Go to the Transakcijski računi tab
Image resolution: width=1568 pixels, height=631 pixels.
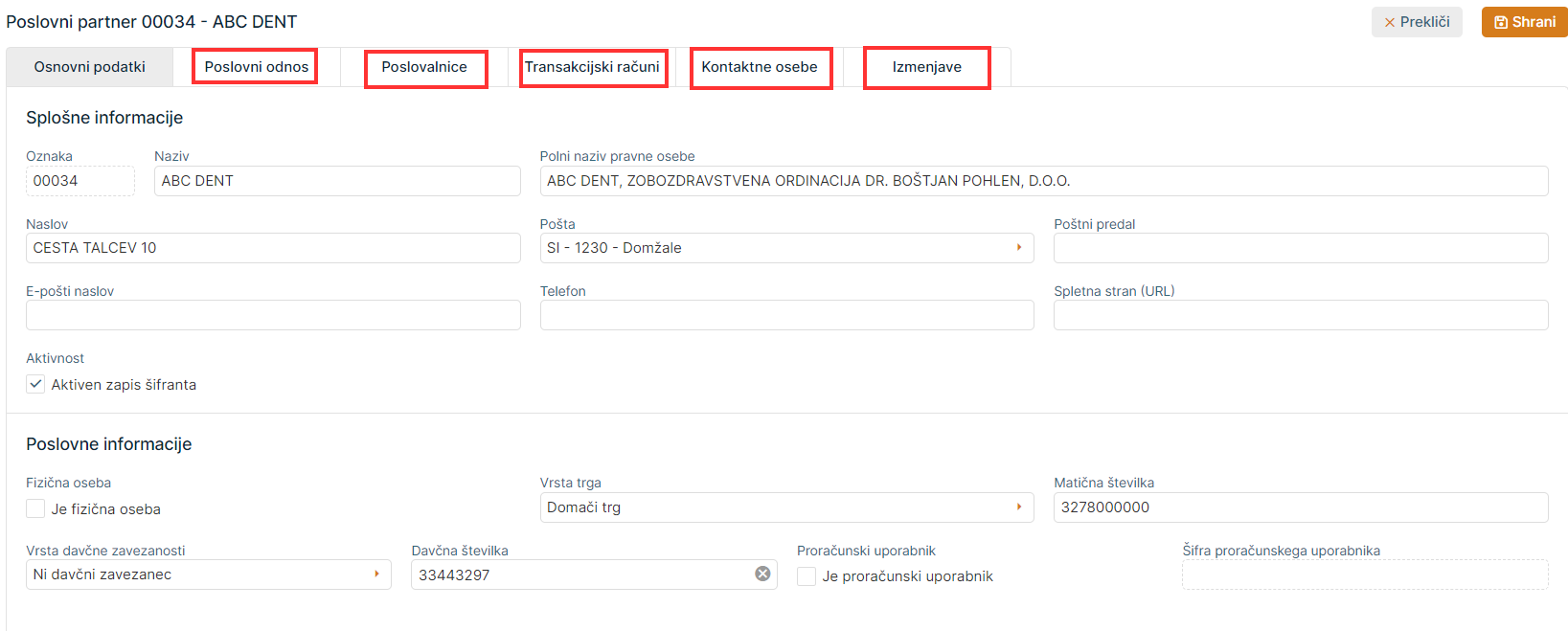point(592,67)
